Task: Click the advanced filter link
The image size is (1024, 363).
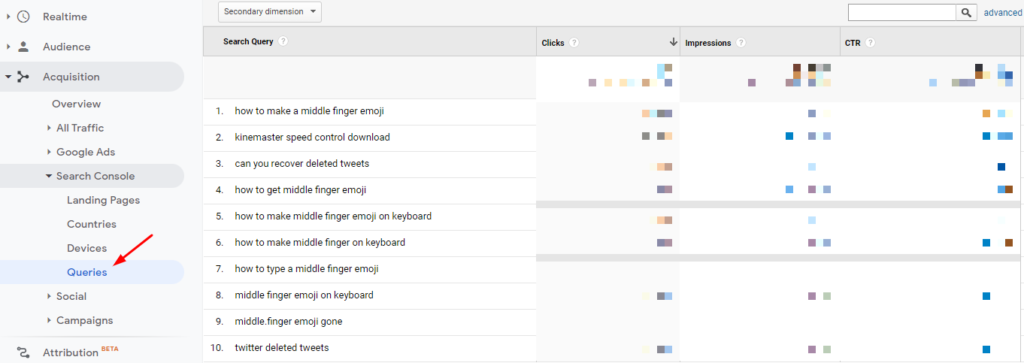Action: point(1002,12)
